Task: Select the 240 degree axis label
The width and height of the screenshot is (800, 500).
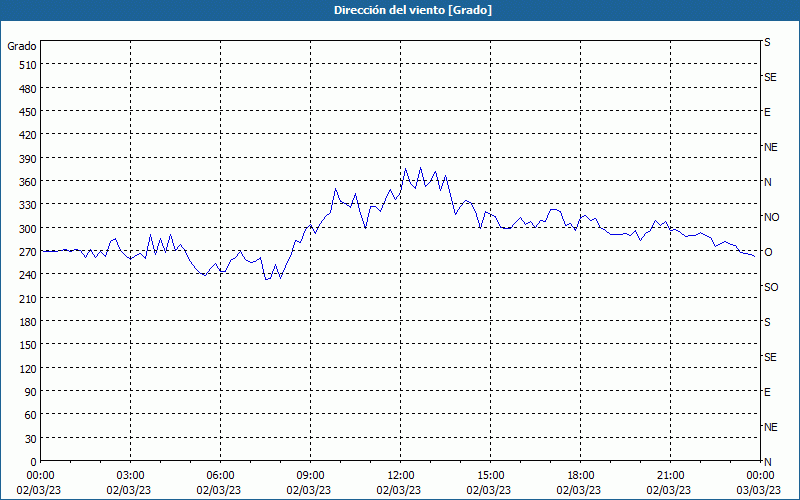Action: (x=28, y=275)
